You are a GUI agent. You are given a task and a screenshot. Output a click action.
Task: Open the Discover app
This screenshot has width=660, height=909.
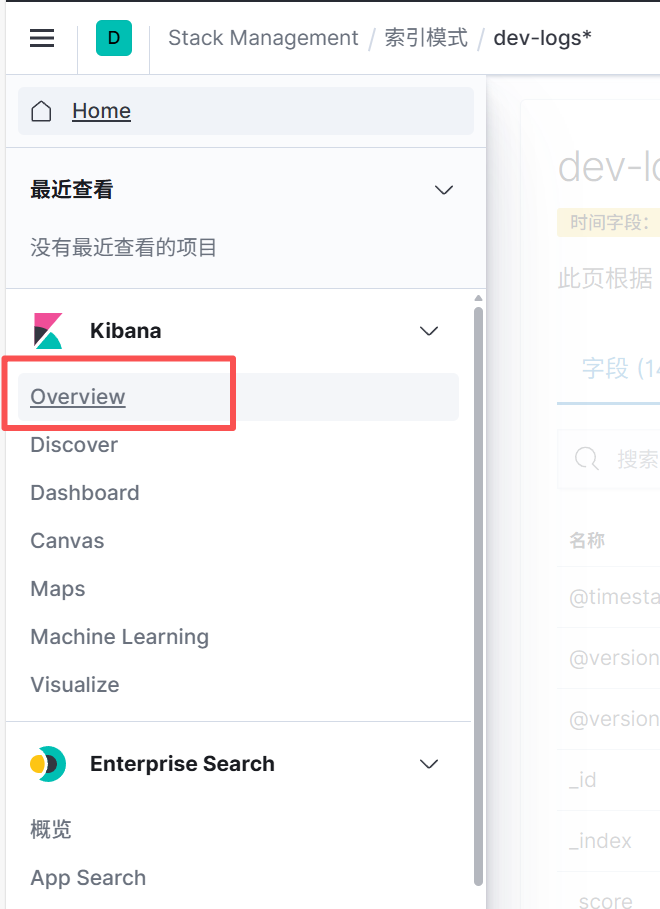point(74,445)
